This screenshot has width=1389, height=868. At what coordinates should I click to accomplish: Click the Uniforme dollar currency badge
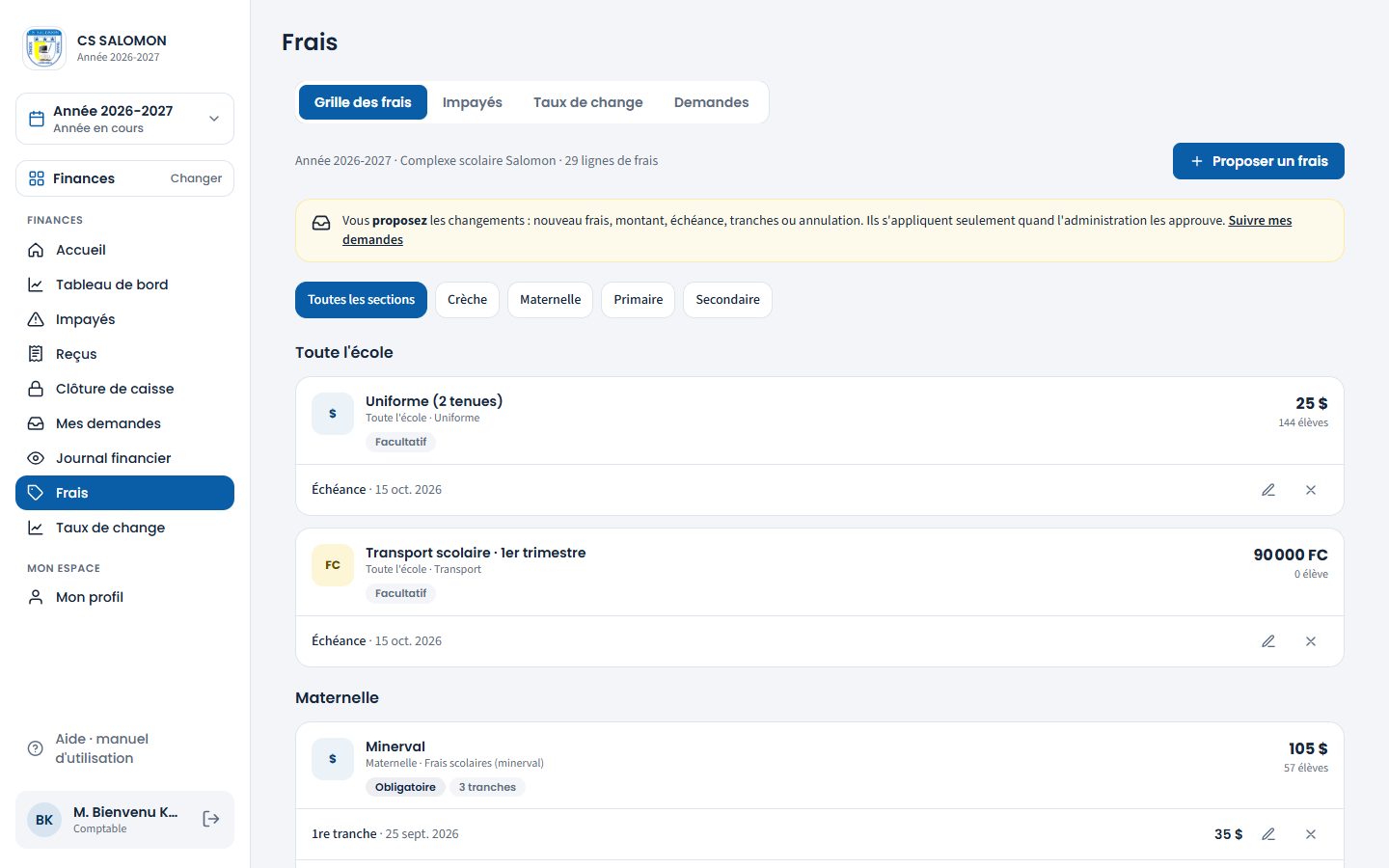(333, 414)
